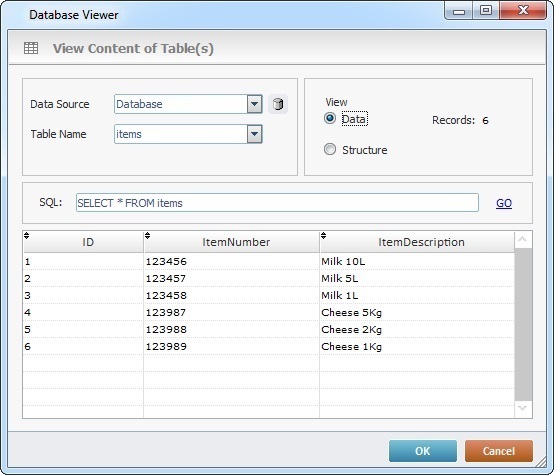Image resolution: width=554 pixels, height=475 pixels.
Task: Click the Cancel button
Action: point(499,451)
